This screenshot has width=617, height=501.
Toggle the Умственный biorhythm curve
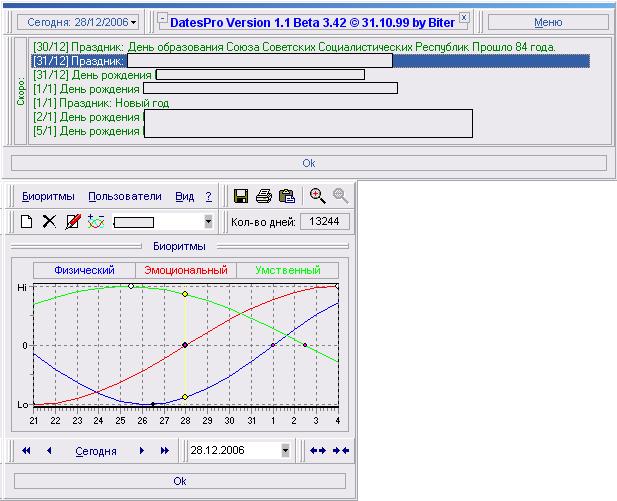(x=287, y=270)
